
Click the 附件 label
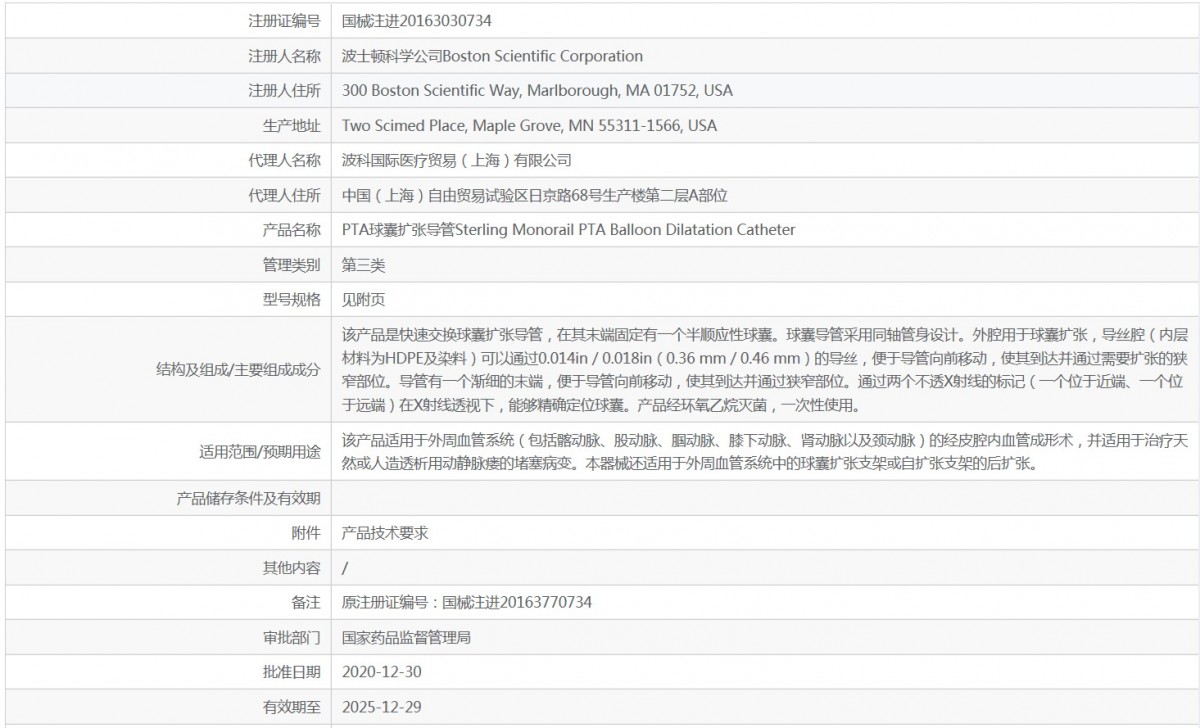306,533
